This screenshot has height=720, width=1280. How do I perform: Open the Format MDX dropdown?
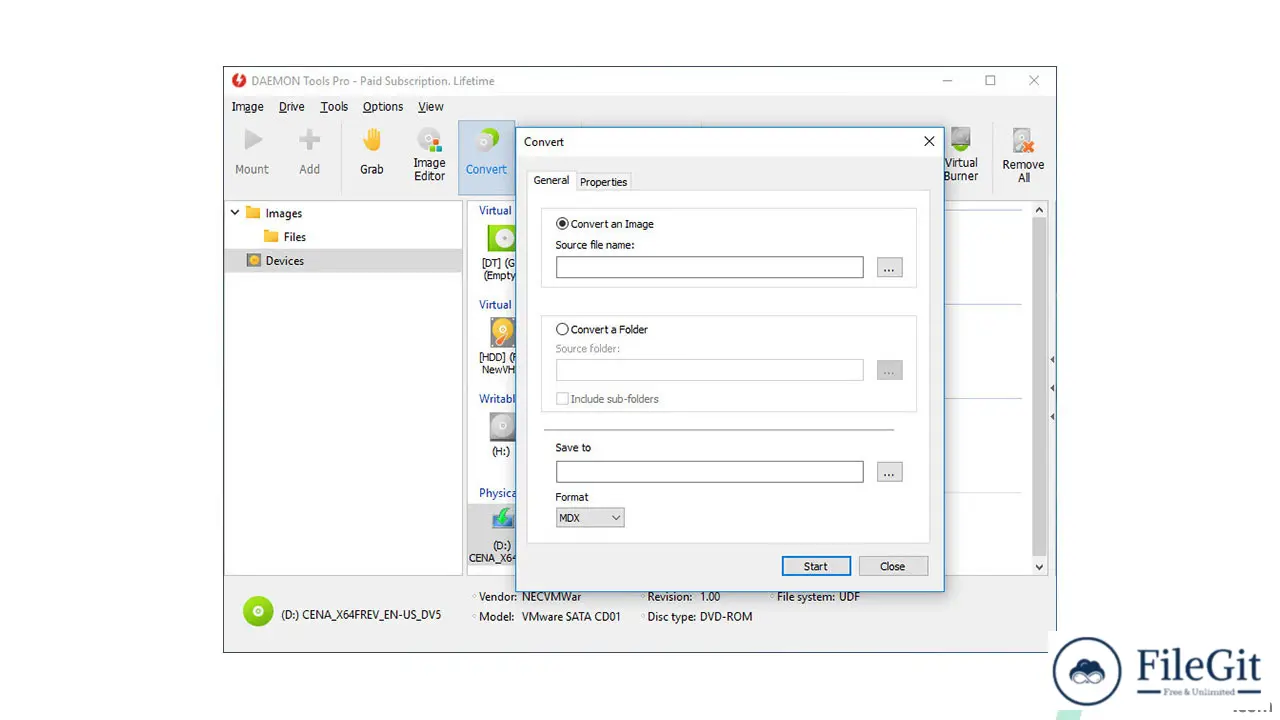tap(590, 517)
